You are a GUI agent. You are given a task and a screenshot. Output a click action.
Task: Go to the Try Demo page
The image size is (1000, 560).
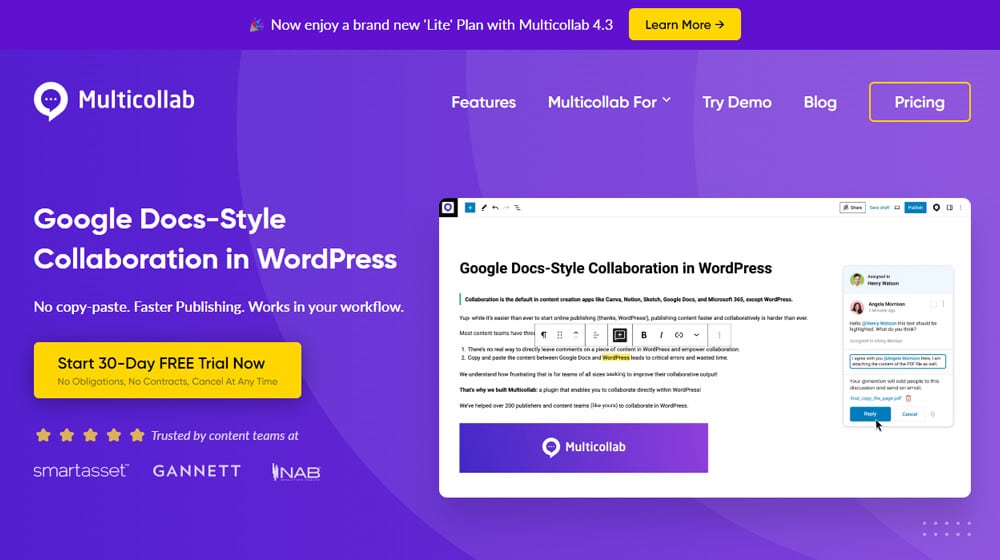point(737,102)
